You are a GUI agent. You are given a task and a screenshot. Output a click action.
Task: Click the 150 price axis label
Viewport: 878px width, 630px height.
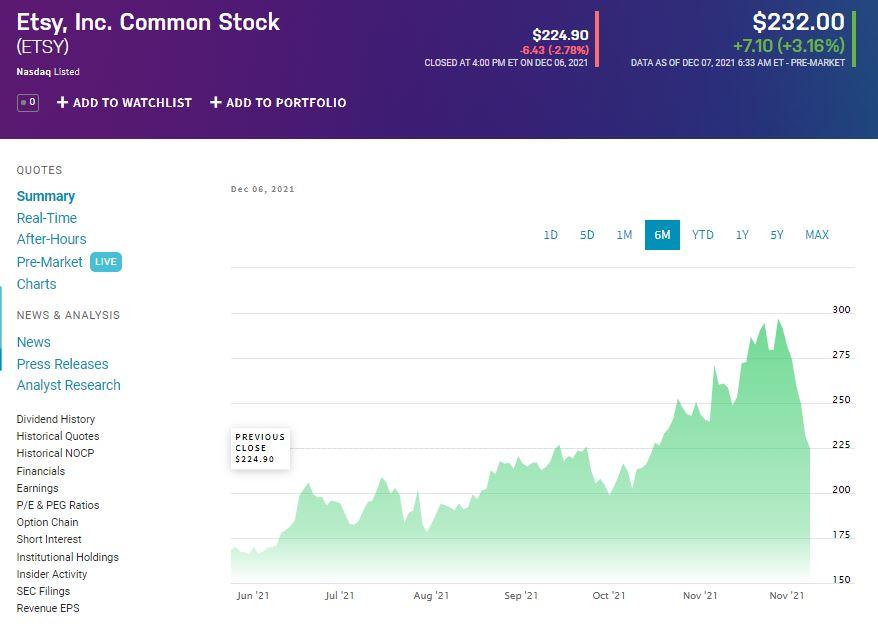pyautogui.click(x=841, y=580)
